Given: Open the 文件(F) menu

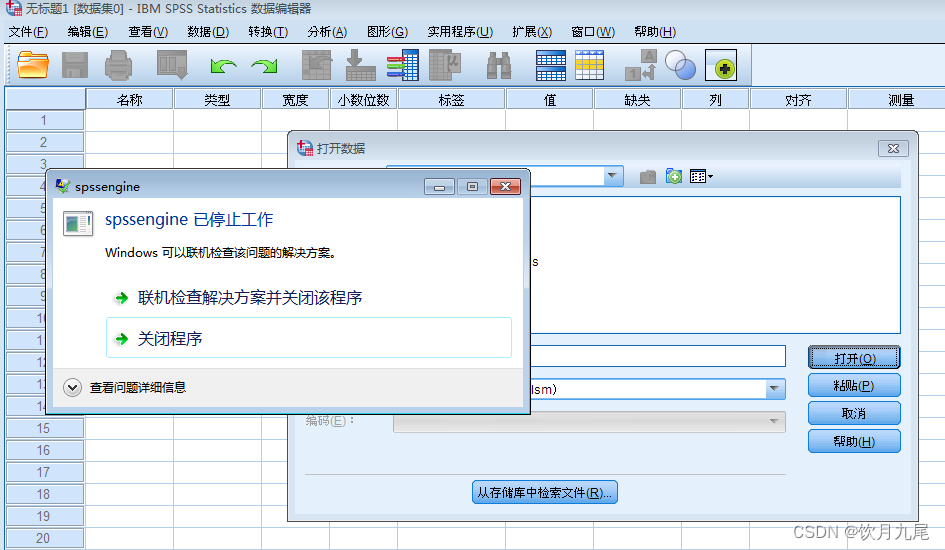Looking at the screenshot, I should click(x=28, y=31).
